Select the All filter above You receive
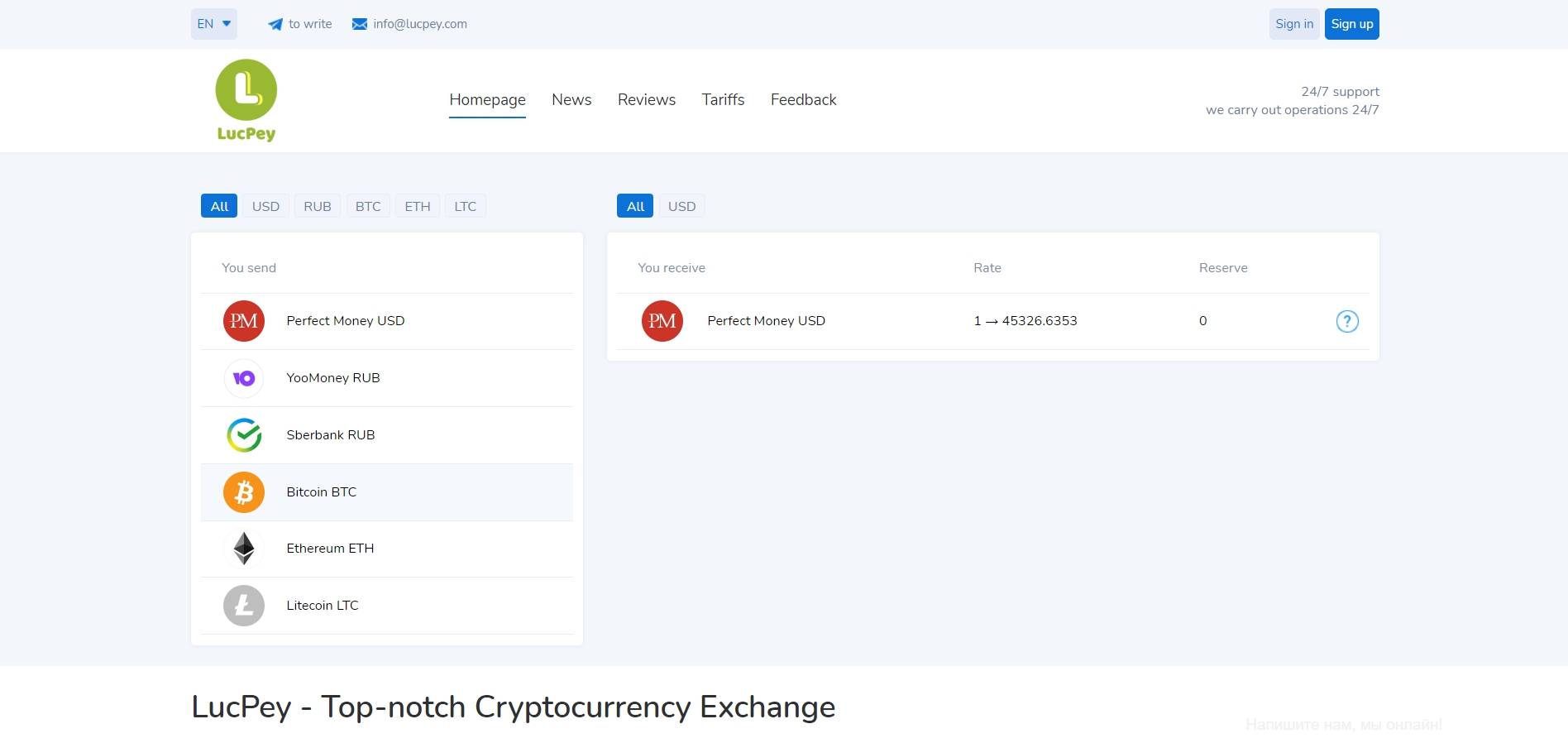1568x743 pixels. point(635,206)
